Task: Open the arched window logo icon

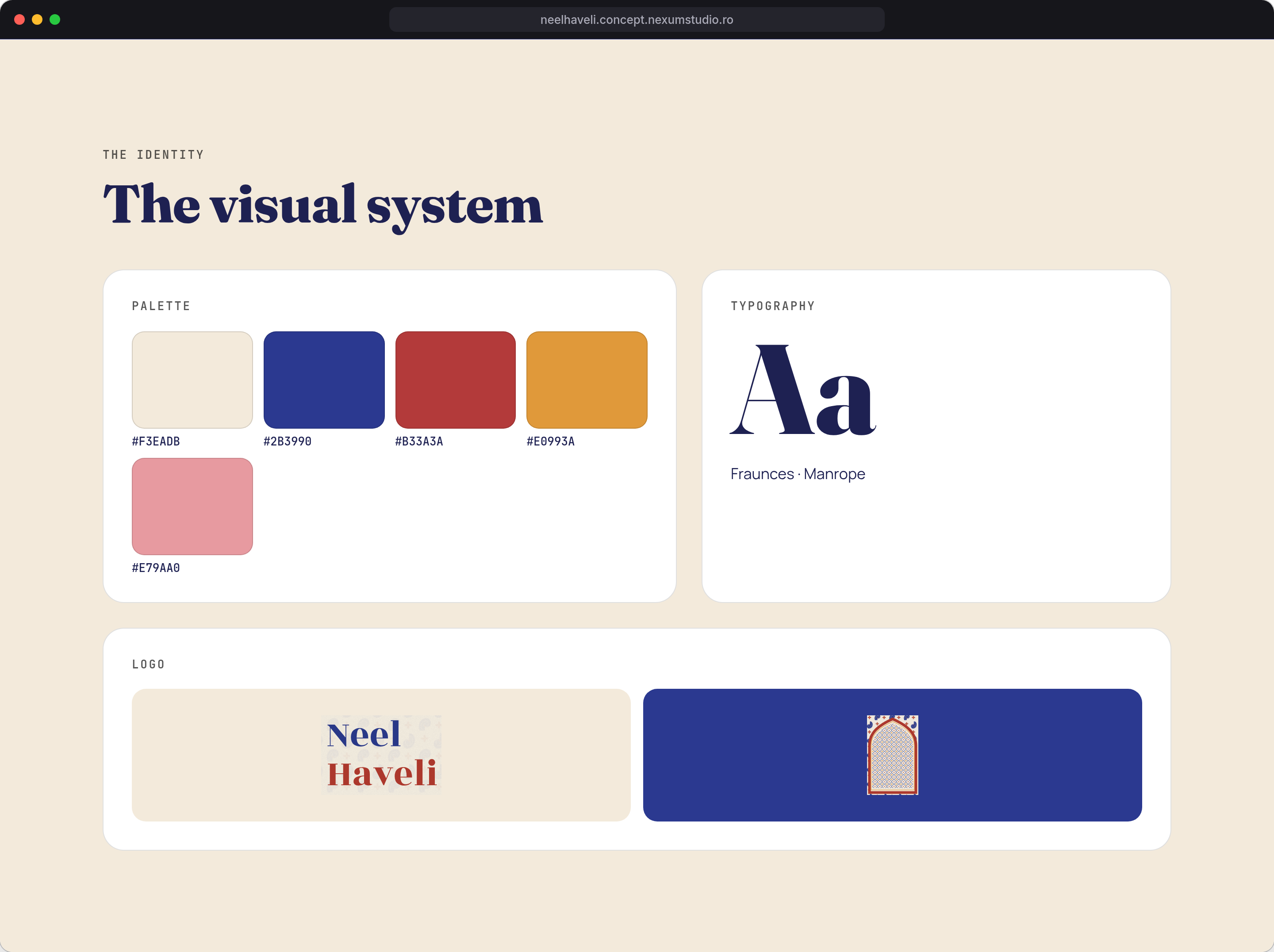Action: point(892,754)
